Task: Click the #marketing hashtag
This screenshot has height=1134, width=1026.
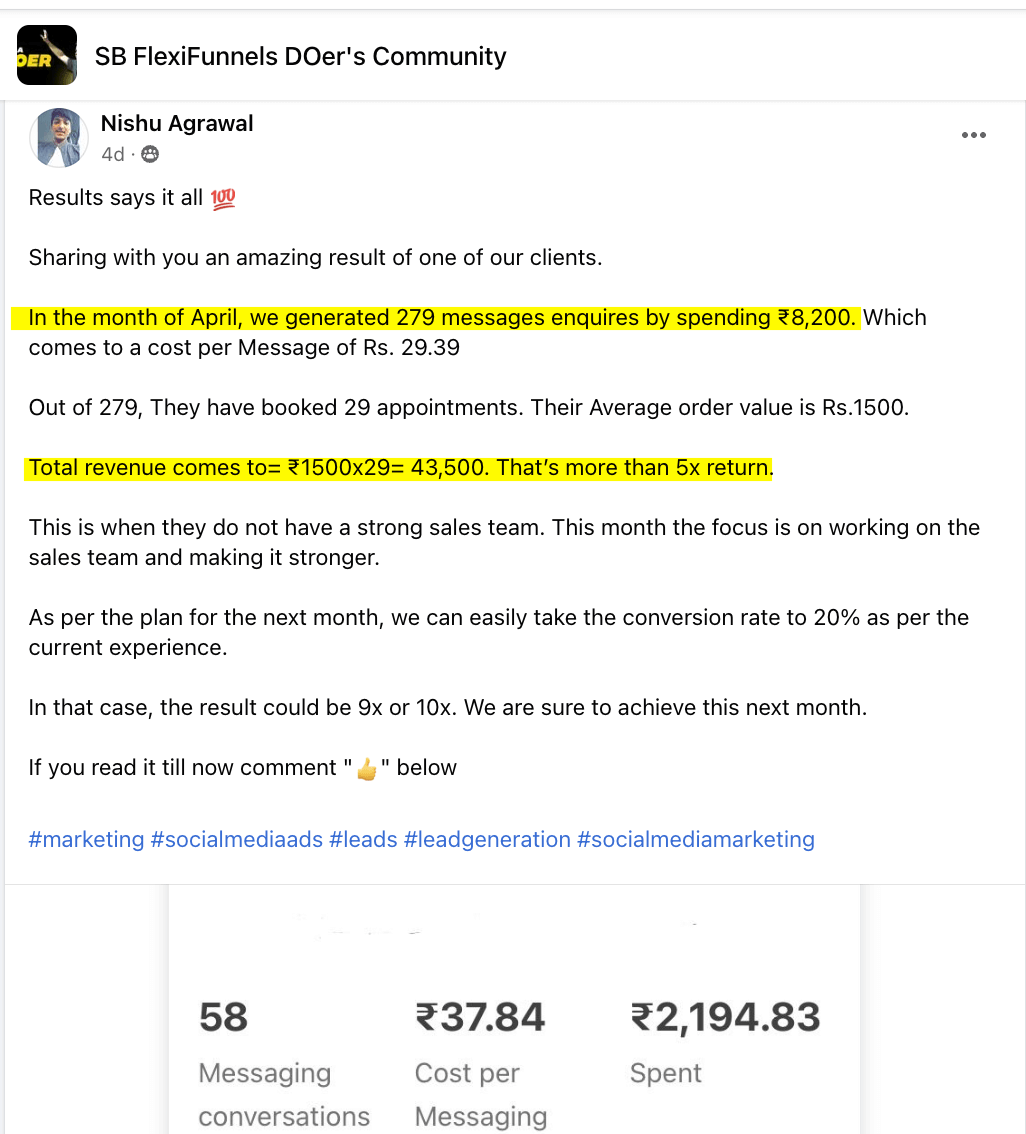Action: pos(86,839)
